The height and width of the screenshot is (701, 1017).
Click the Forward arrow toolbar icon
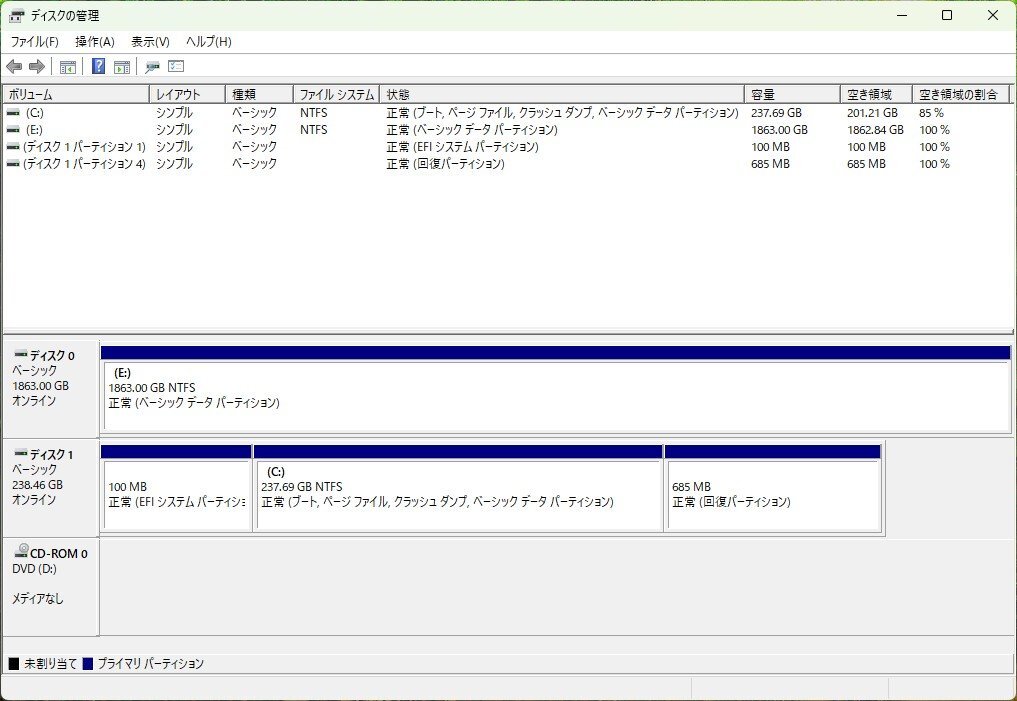coord(37,66)
